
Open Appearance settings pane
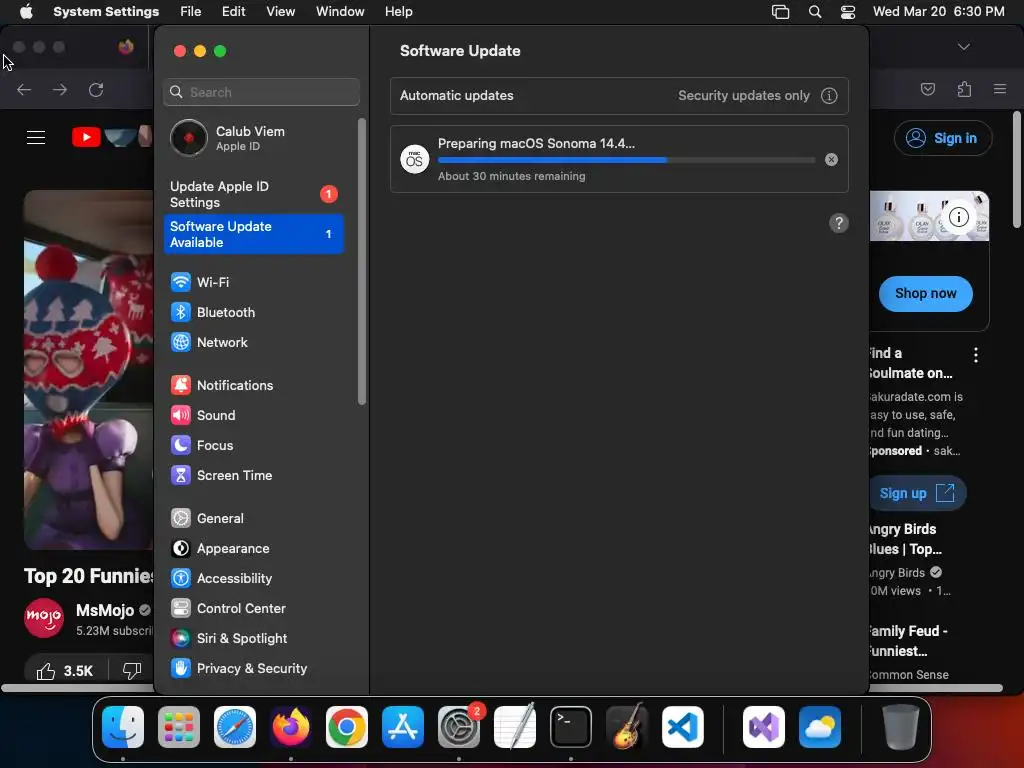[x=253, y=549]
